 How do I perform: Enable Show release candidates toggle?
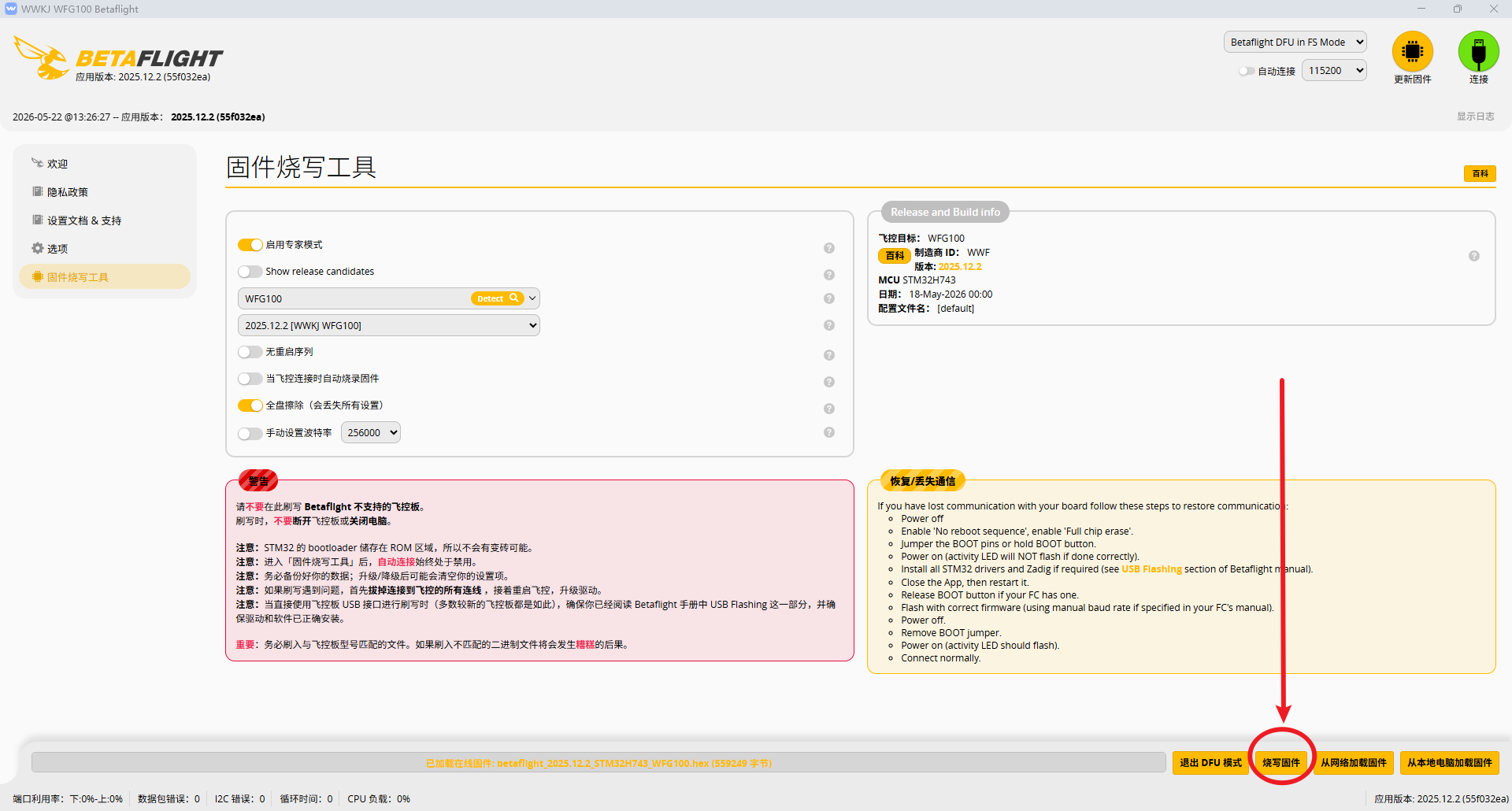(250, 272)
